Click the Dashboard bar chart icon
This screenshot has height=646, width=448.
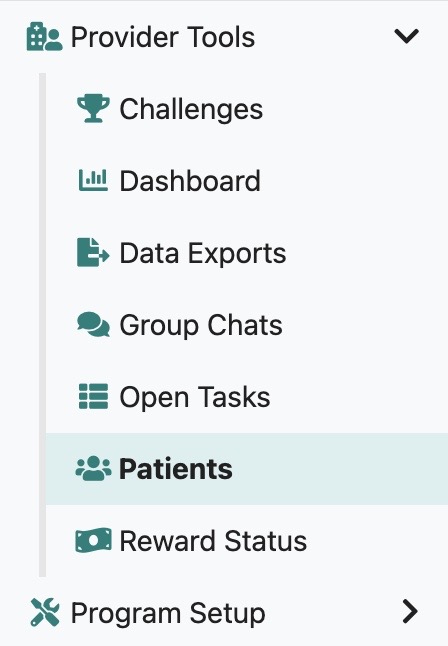pyautogui.click(x=93, y=180)
